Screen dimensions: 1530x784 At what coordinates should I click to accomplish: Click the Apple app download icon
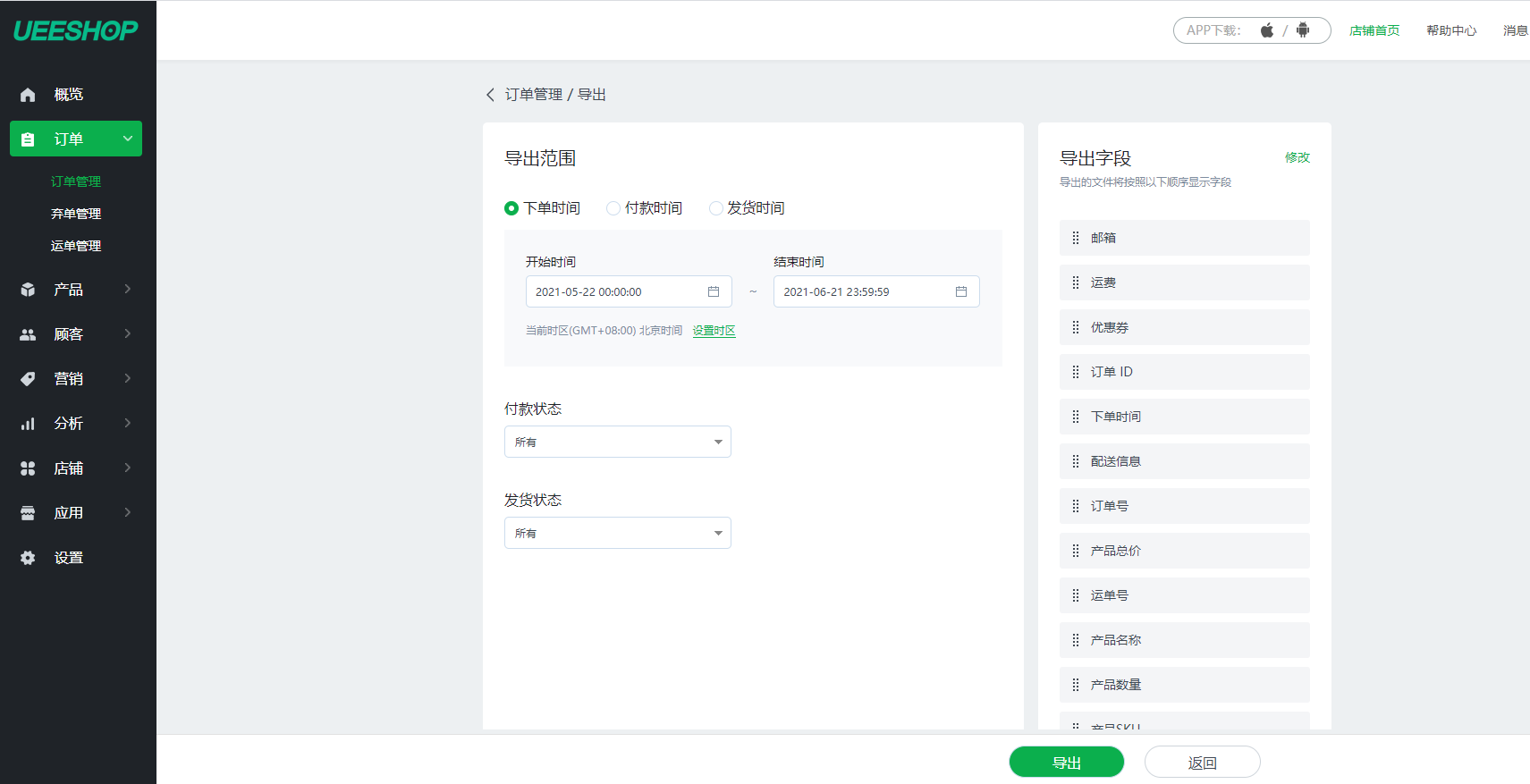(1266, 30)
